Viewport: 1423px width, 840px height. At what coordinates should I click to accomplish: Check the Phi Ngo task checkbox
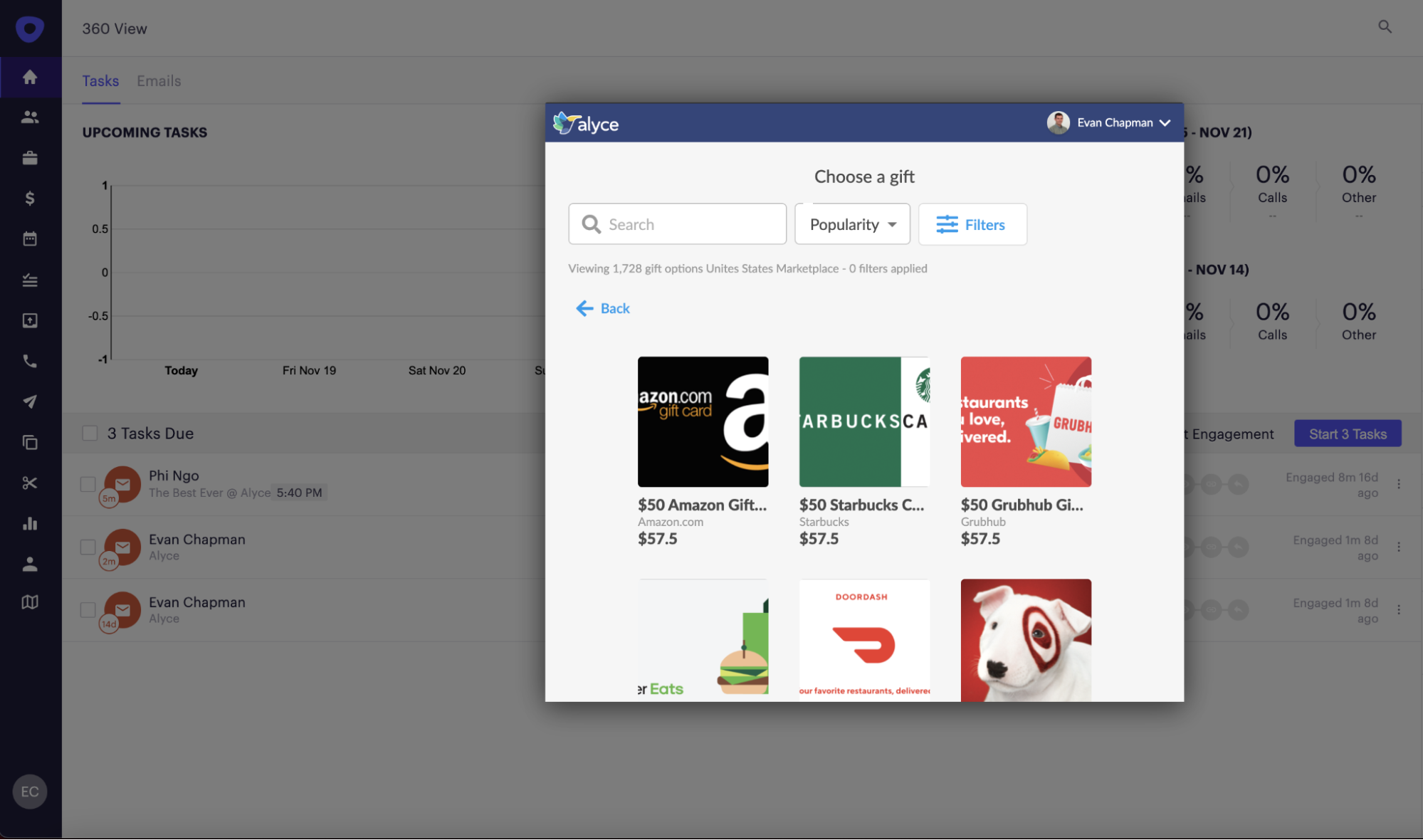point(88,484)
